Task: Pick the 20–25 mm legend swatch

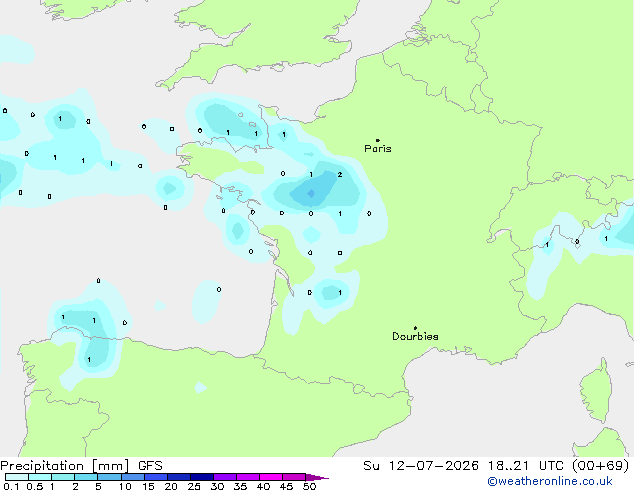Action: pos(179,477)
